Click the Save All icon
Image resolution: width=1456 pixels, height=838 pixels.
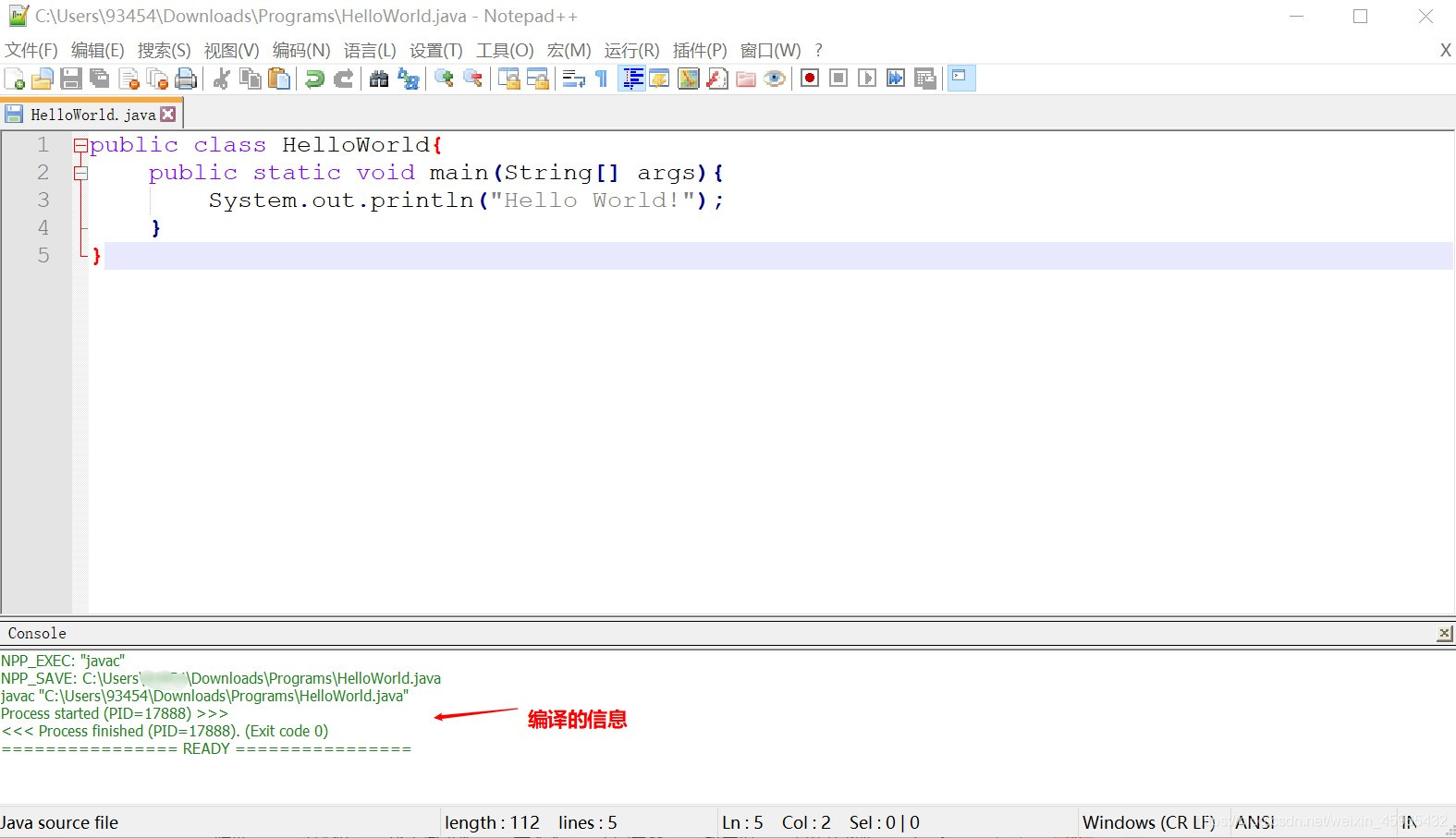click(100, 79)
